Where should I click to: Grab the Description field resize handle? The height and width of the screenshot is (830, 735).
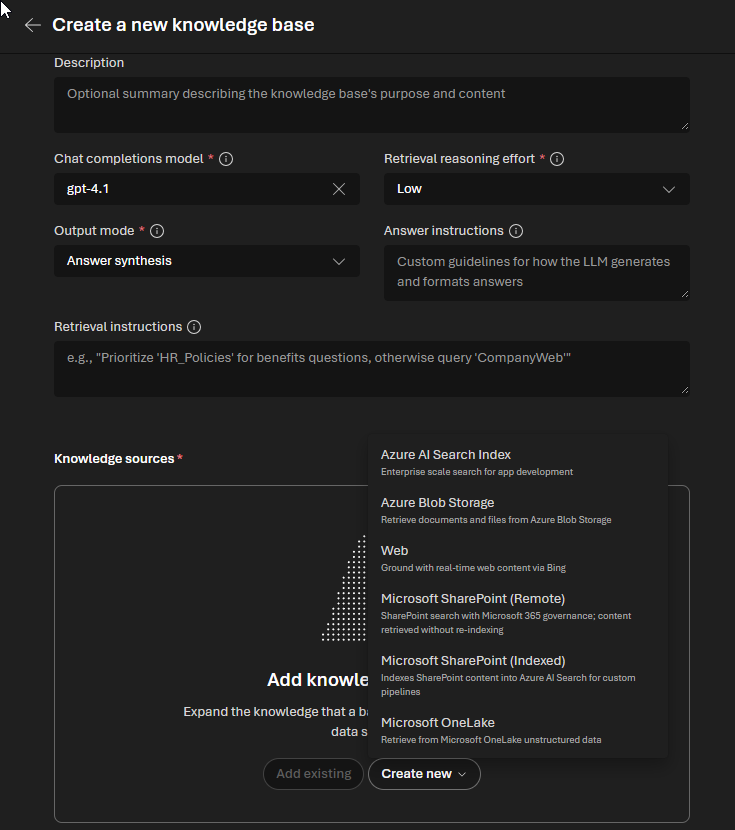coord(685,126)
